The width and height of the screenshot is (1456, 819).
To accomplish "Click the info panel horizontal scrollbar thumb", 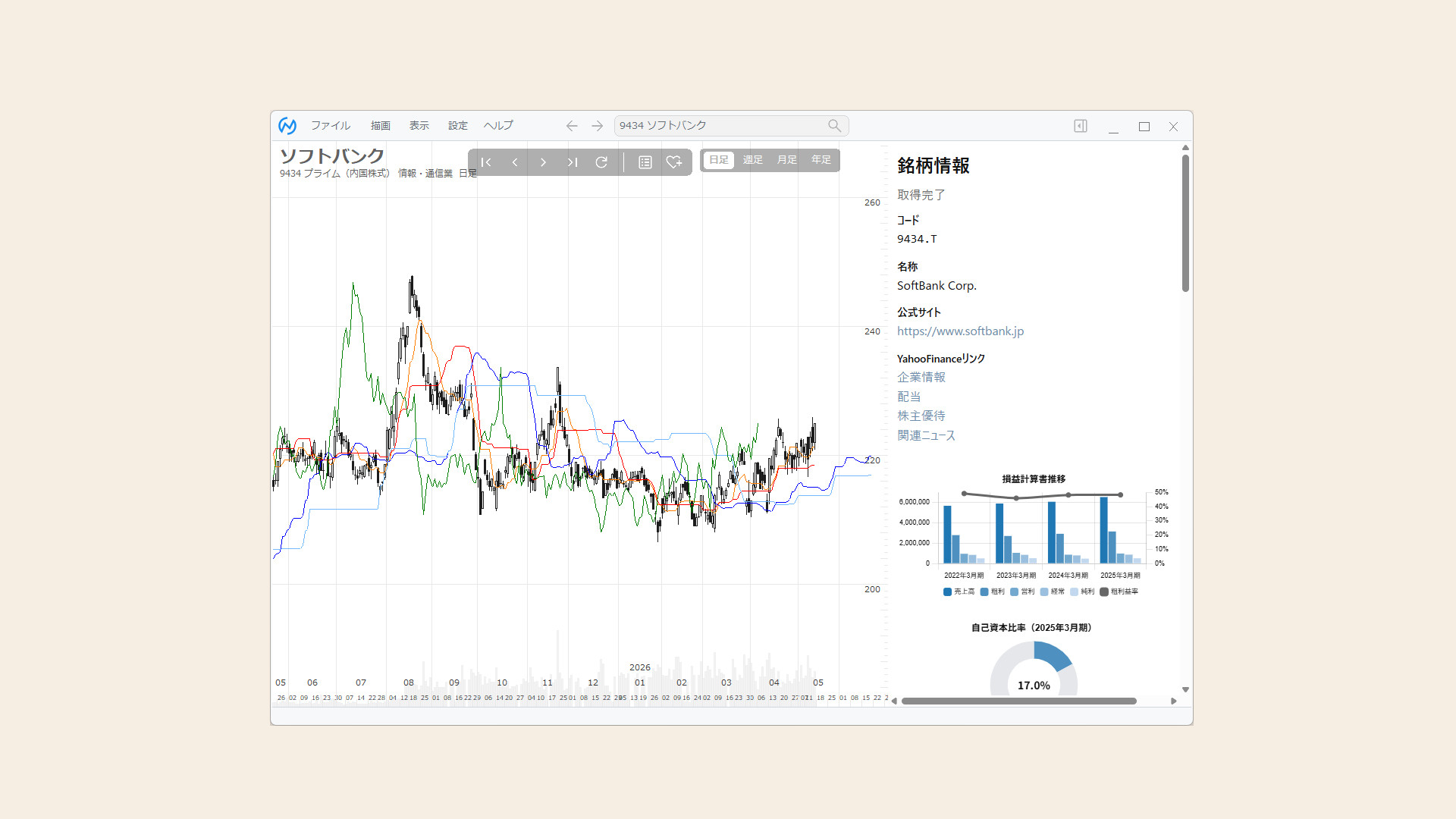I will (x=1018, y=701).
